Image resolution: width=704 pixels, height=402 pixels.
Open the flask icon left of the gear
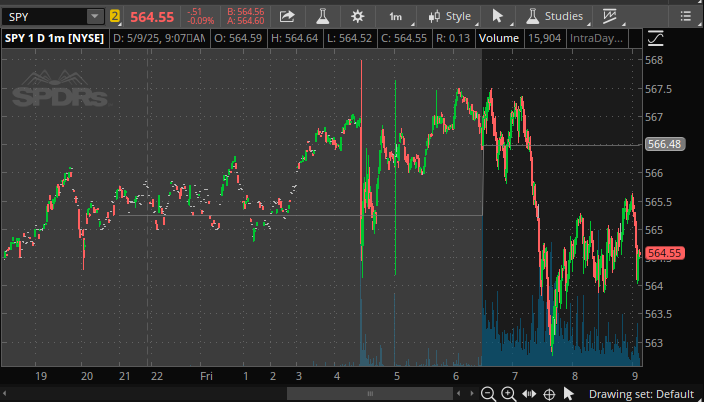[322, 17]
